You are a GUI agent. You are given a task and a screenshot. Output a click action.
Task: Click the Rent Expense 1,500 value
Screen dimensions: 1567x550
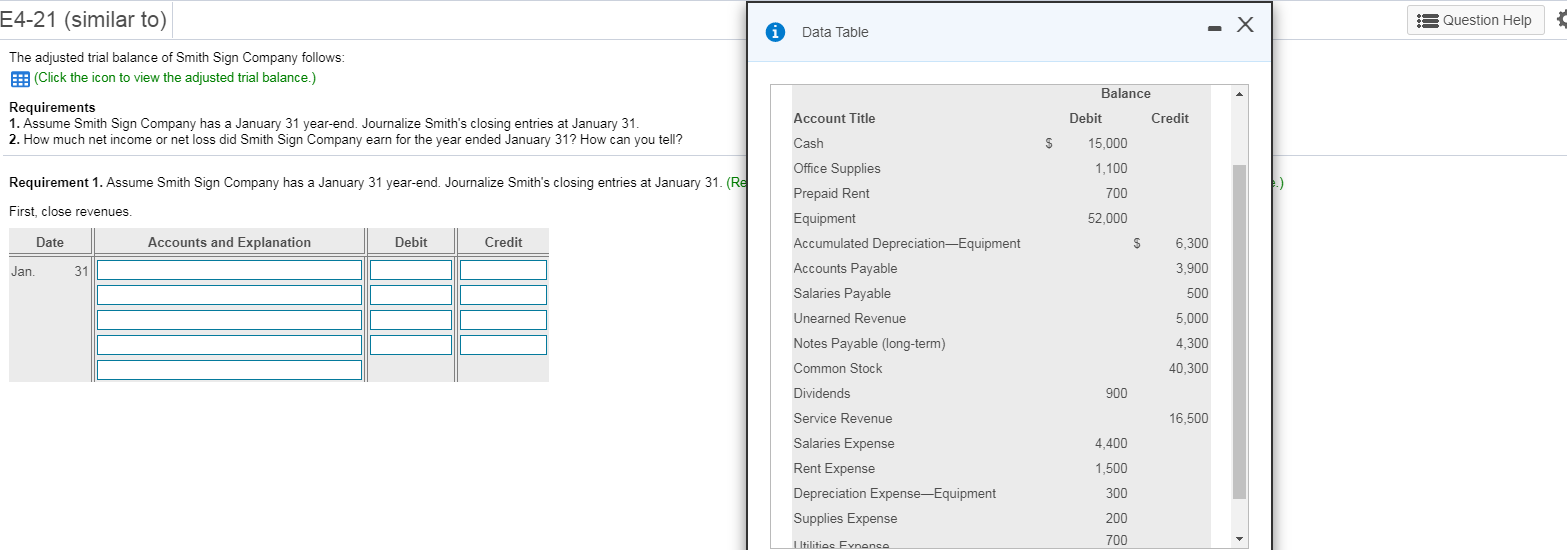click(x=1111, y=468)
